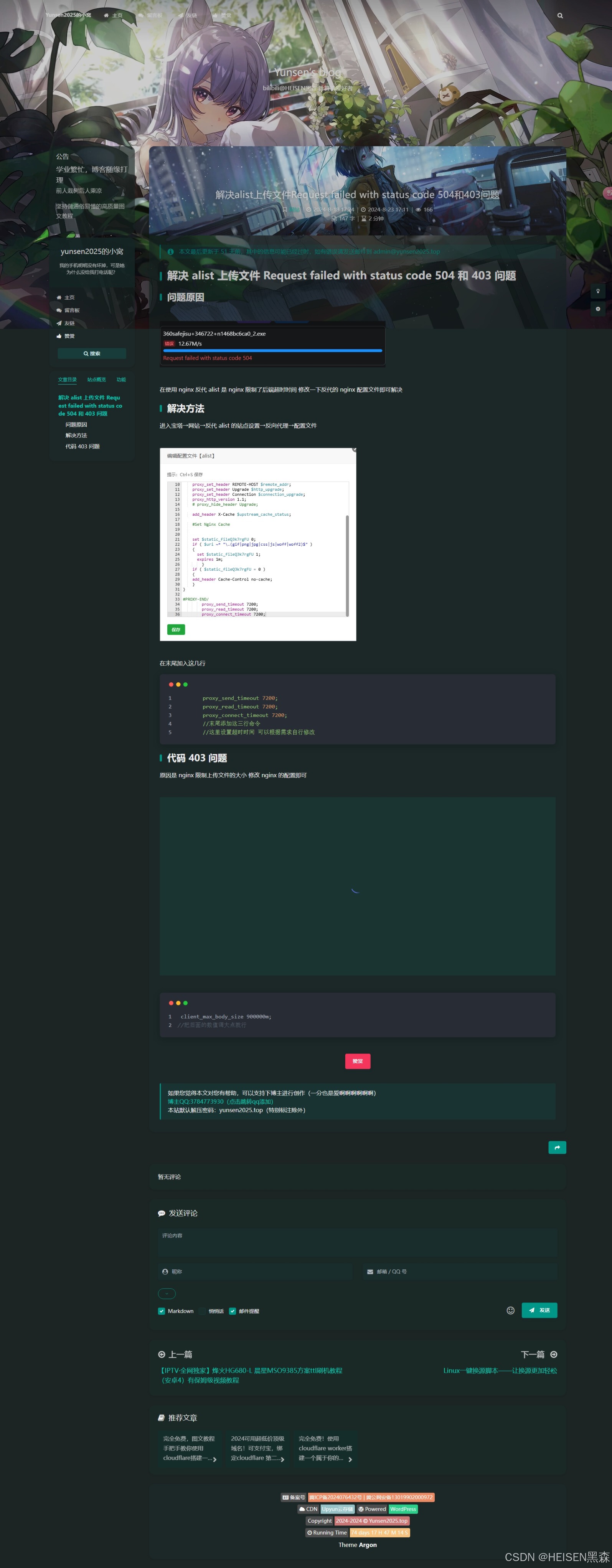Screen dimensions: 612x1568
Task: Open the emoji smiley picker
Action: pyautogui.click(x=511, y=1311)
